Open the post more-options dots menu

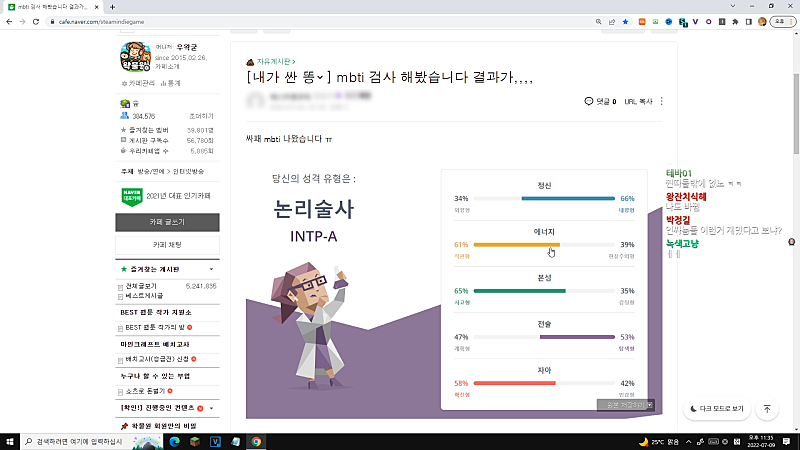tap(662, 102)
